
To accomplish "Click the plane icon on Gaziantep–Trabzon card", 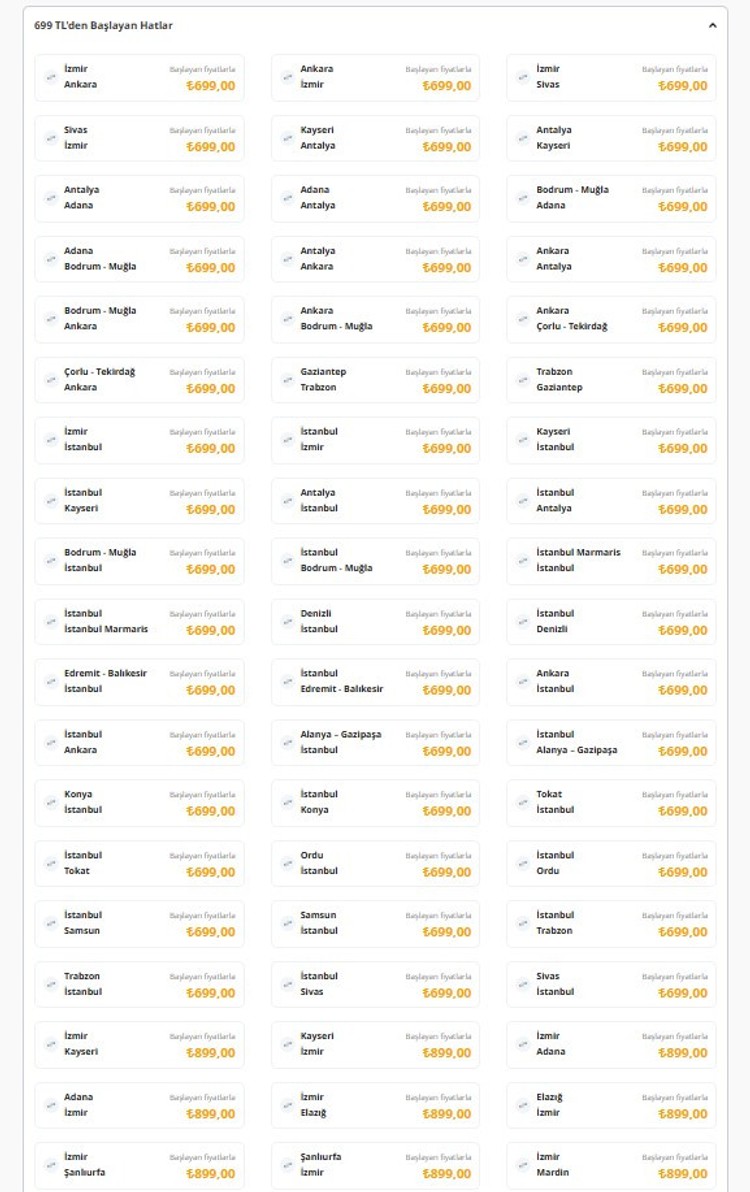I will pyautogui.click(x=287, y=379).
